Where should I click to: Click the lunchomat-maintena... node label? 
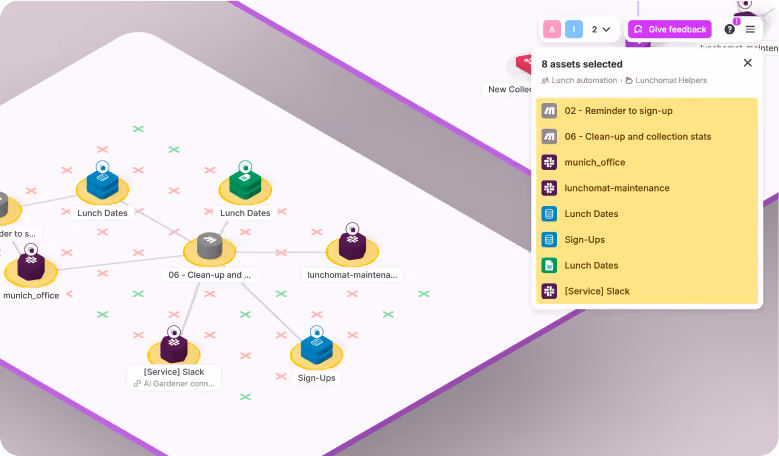(352, 275)
